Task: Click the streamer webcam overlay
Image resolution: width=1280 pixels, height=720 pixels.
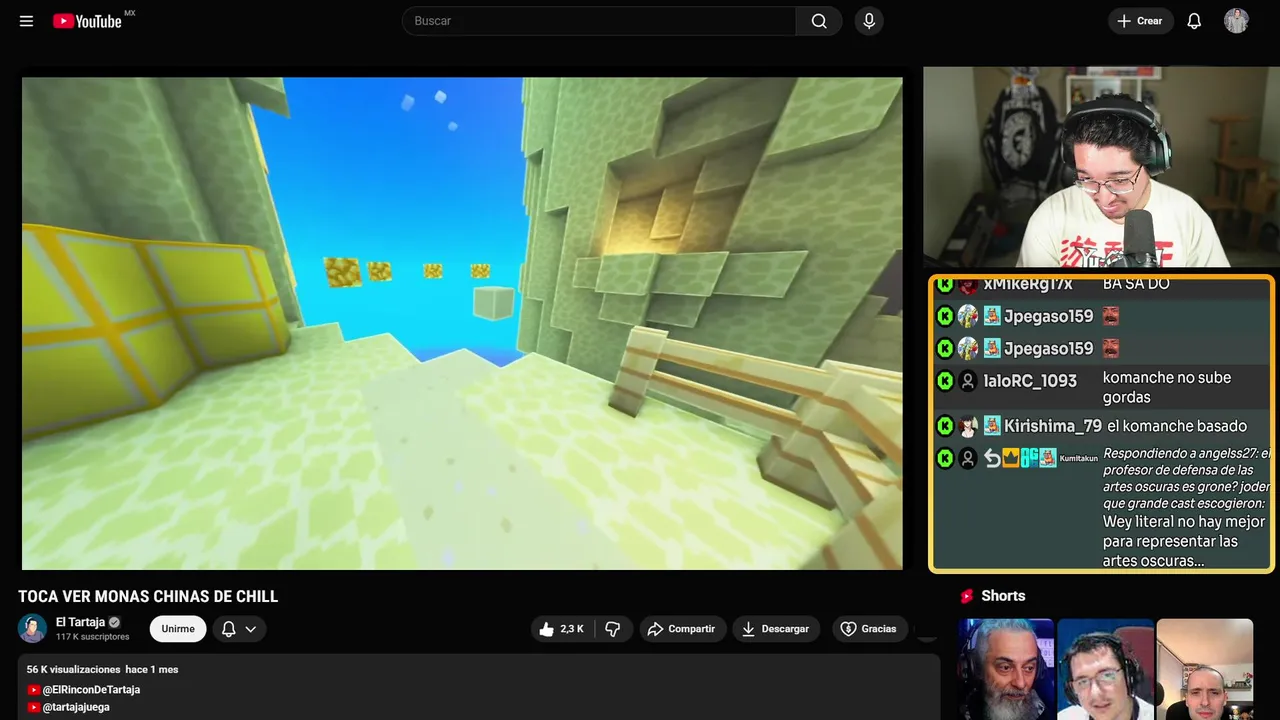Action: click(x=1101, y=167)
